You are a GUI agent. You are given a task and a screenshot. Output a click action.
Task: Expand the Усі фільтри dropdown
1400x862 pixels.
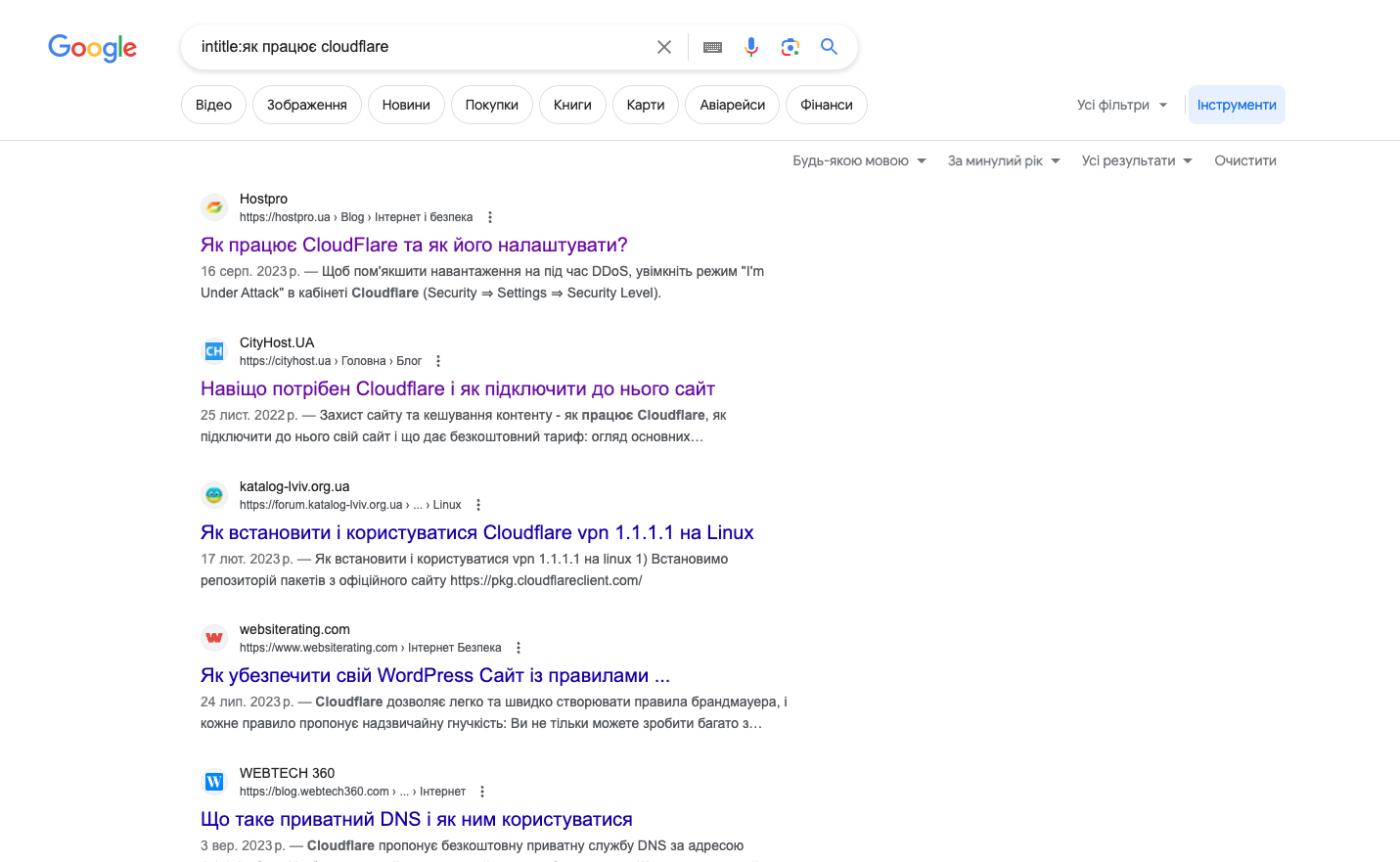pos(1122,105)
